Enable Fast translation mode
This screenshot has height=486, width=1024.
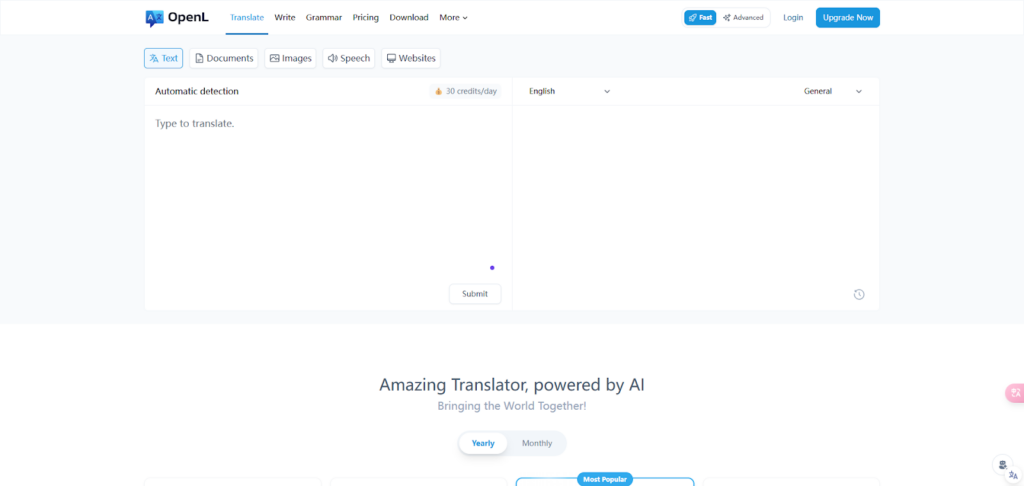point(700,18)
